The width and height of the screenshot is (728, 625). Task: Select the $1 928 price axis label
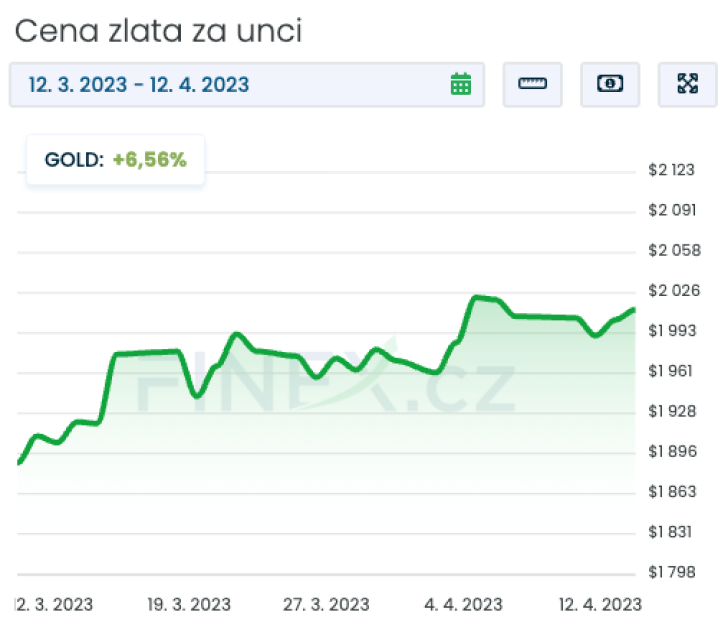(x=672, y=411)
